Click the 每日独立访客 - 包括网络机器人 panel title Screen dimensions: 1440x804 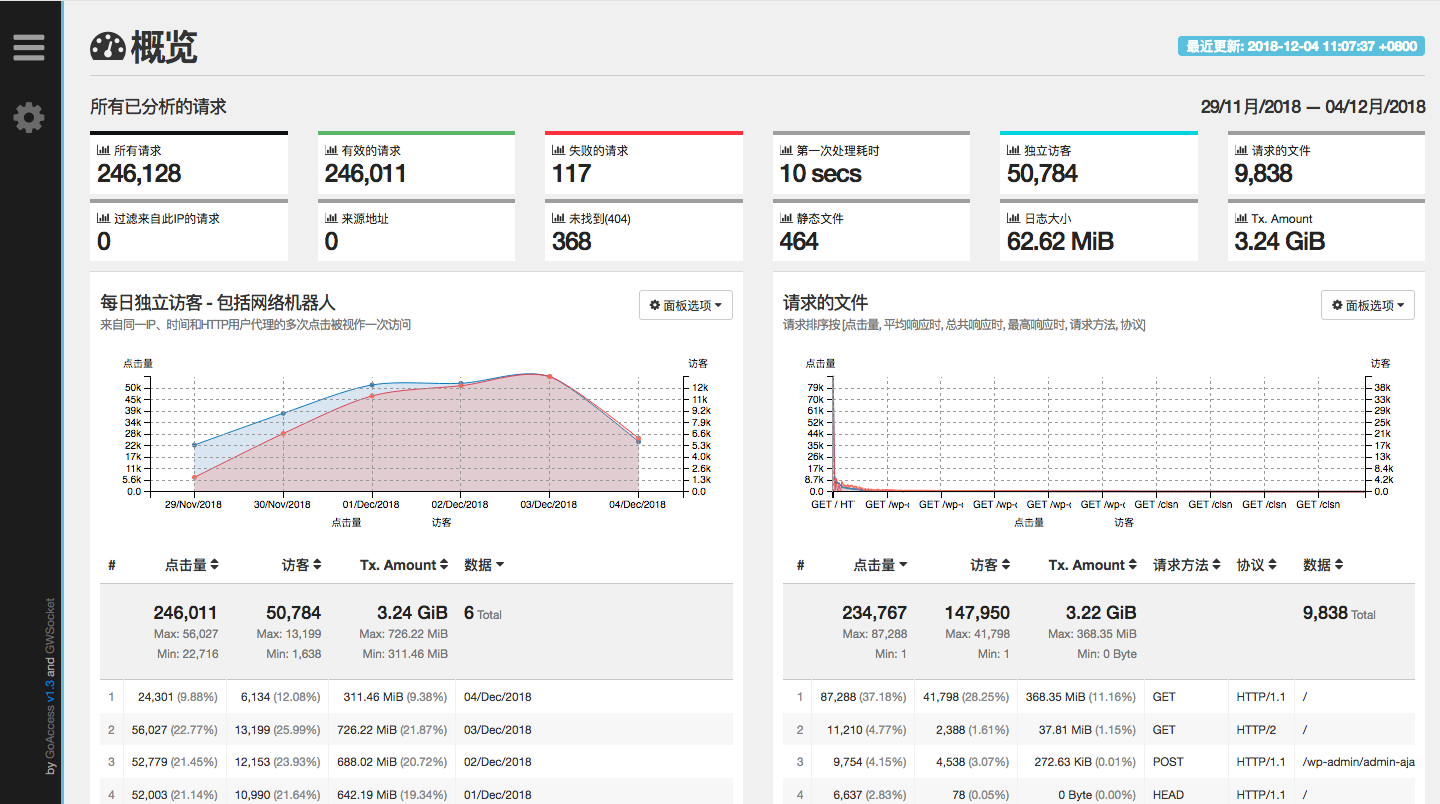pyautogui.click(x=218, y=302)
